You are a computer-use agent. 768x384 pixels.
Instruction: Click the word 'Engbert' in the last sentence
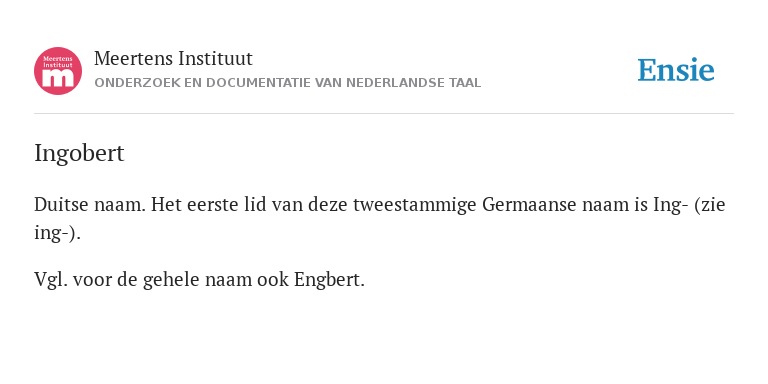(x=329, y=280)
